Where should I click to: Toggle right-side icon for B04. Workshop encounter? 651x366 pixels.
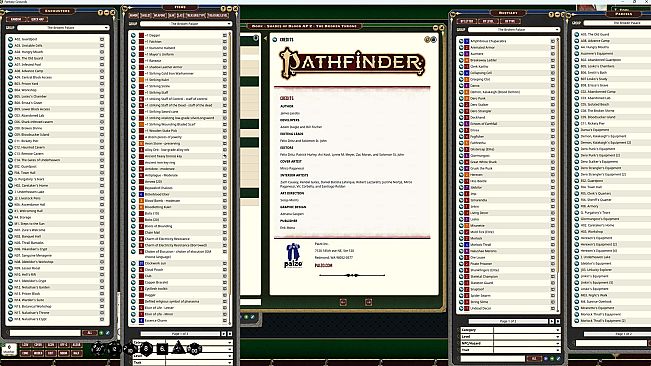[x=102, y=90]
